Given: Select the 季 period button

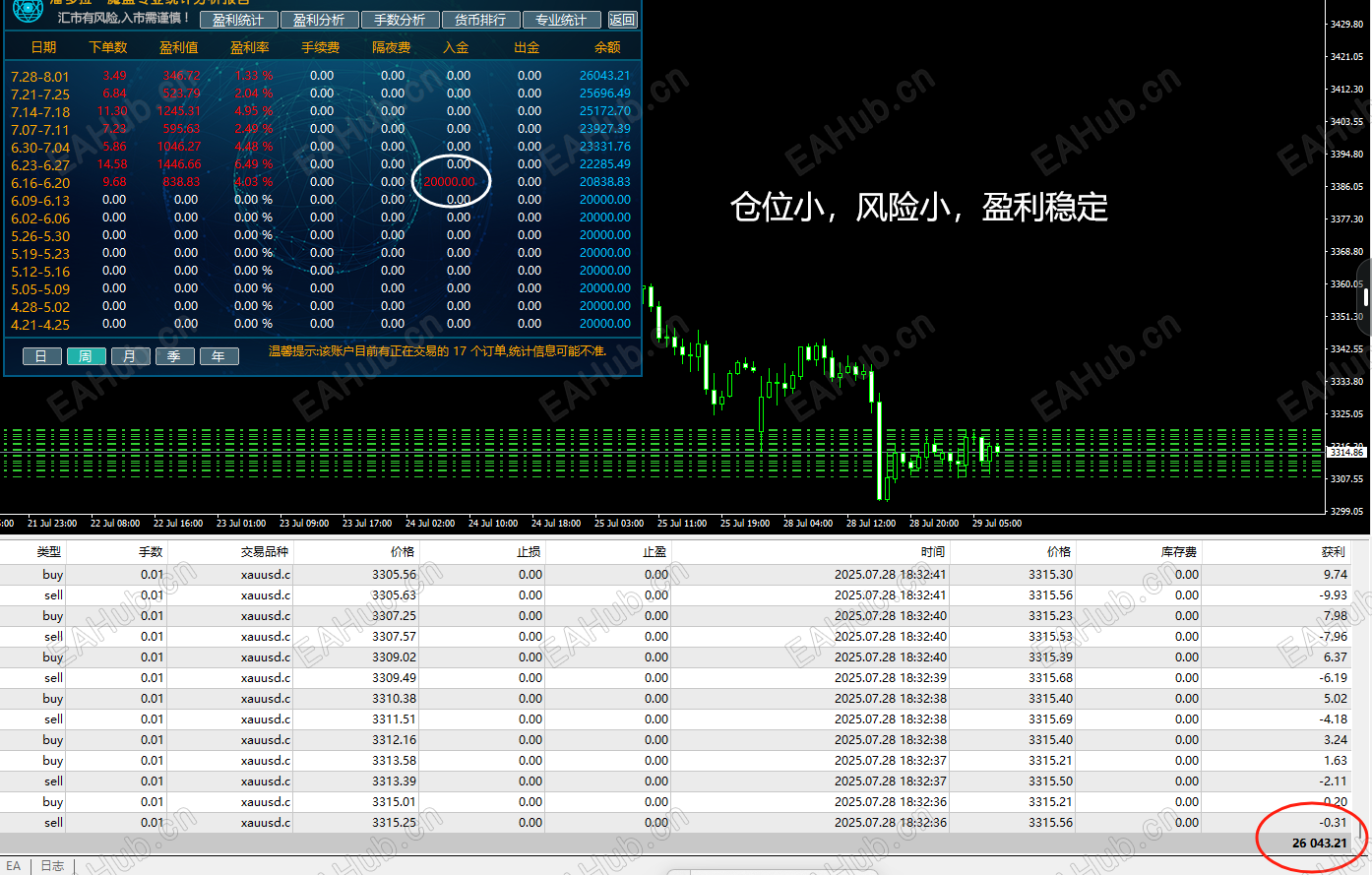Looking at the screenshot, I should tap(174, 356).
